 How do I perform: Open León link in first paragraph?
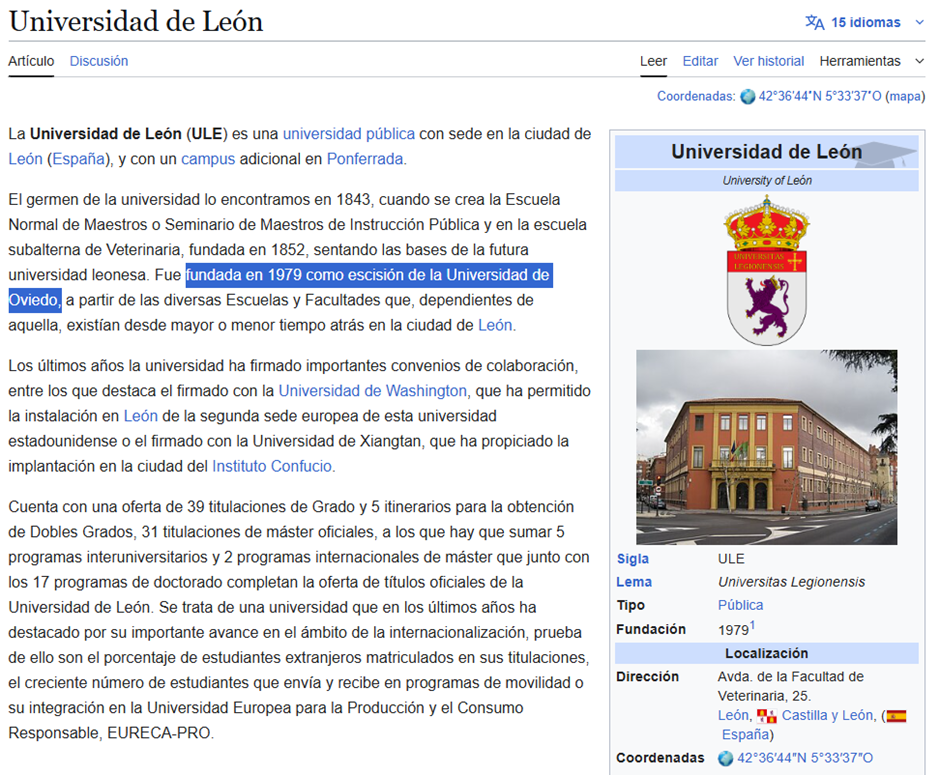pyautogui.click(x=25, y=159)
